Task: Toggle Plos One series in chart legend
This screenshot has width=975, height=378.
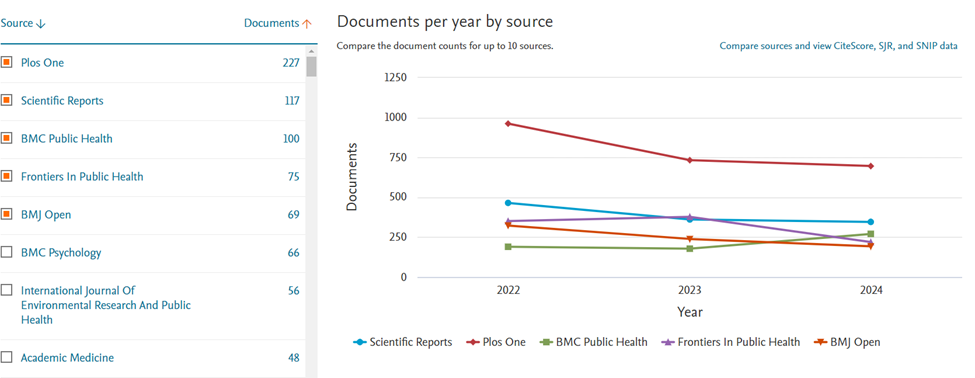Action: (x=496, y=342)
